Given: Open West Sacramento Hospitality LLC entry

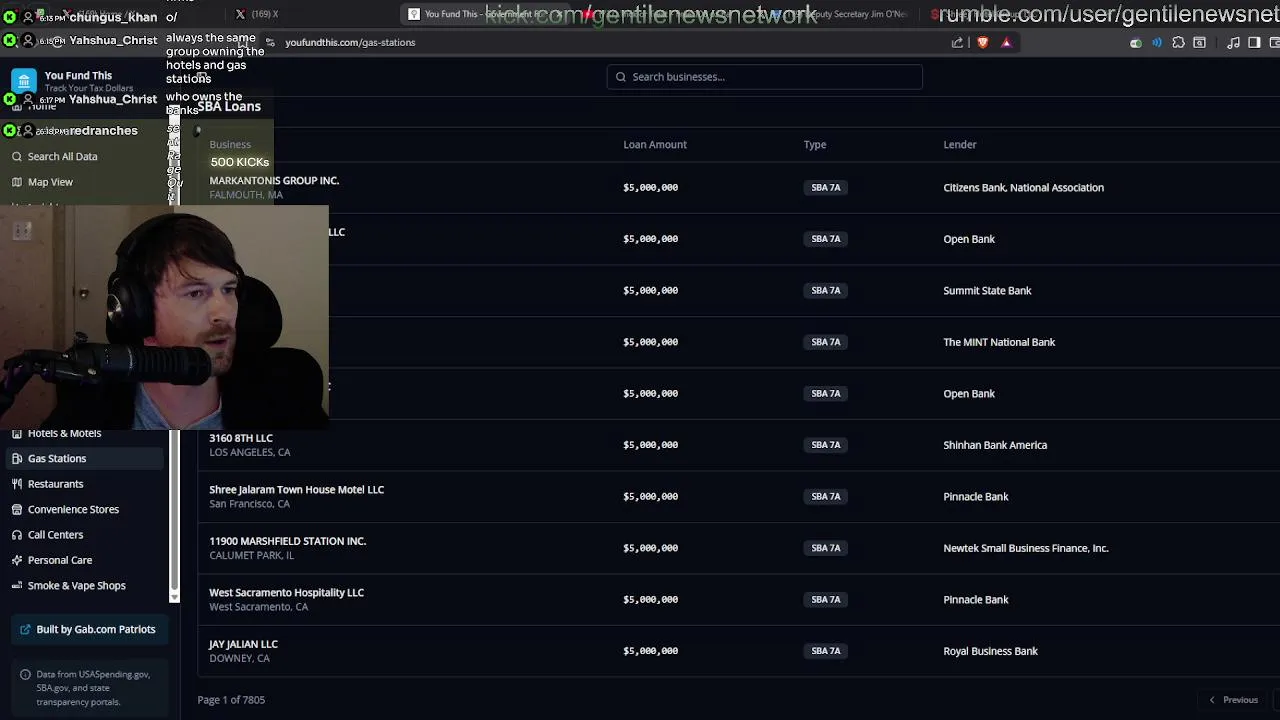Looking at the screenshot, I should click(286, 593).
